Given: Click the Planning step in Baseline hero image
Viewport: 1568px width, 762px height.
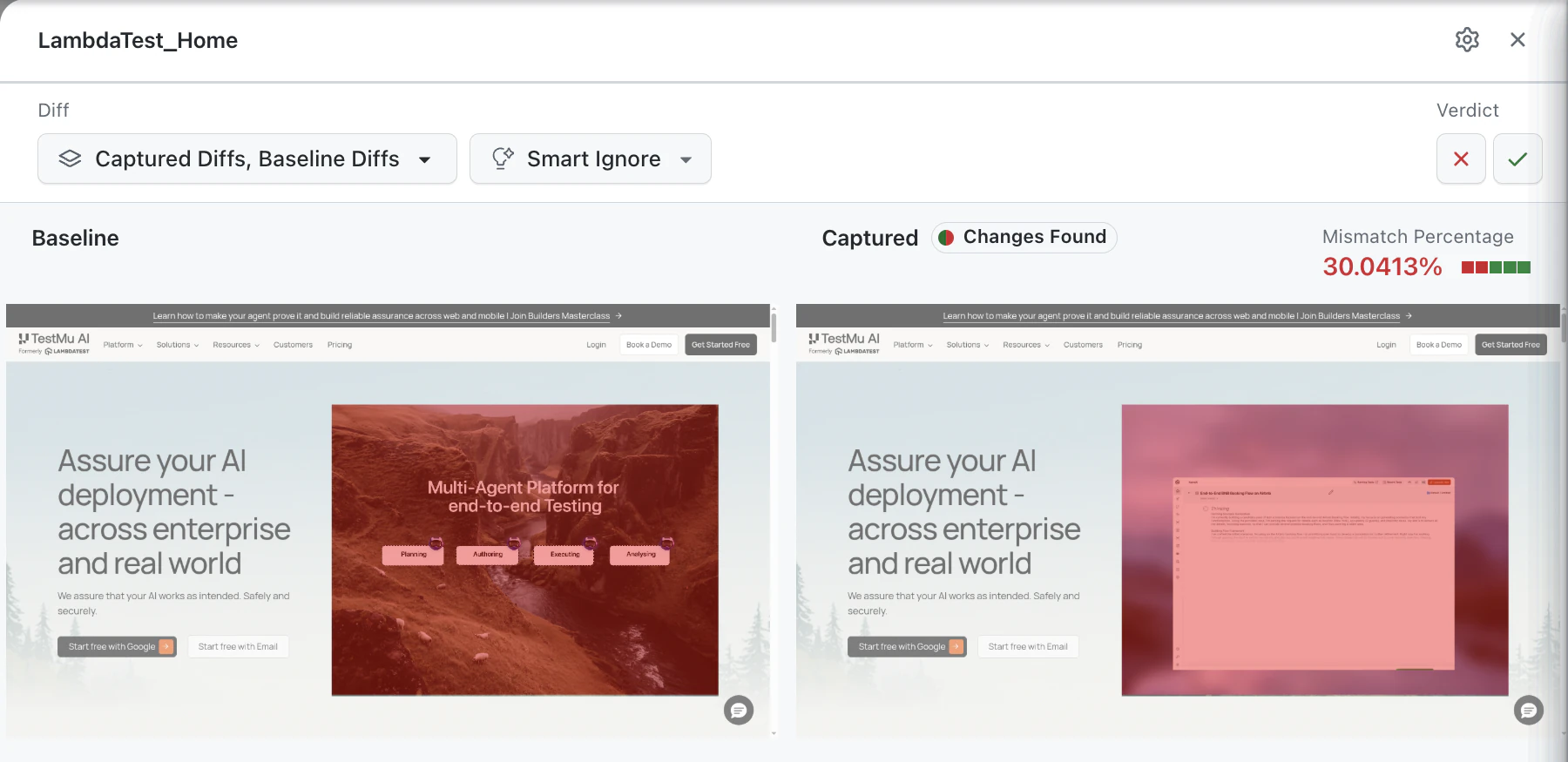Looking at the screenshot, I should point(414,555).
